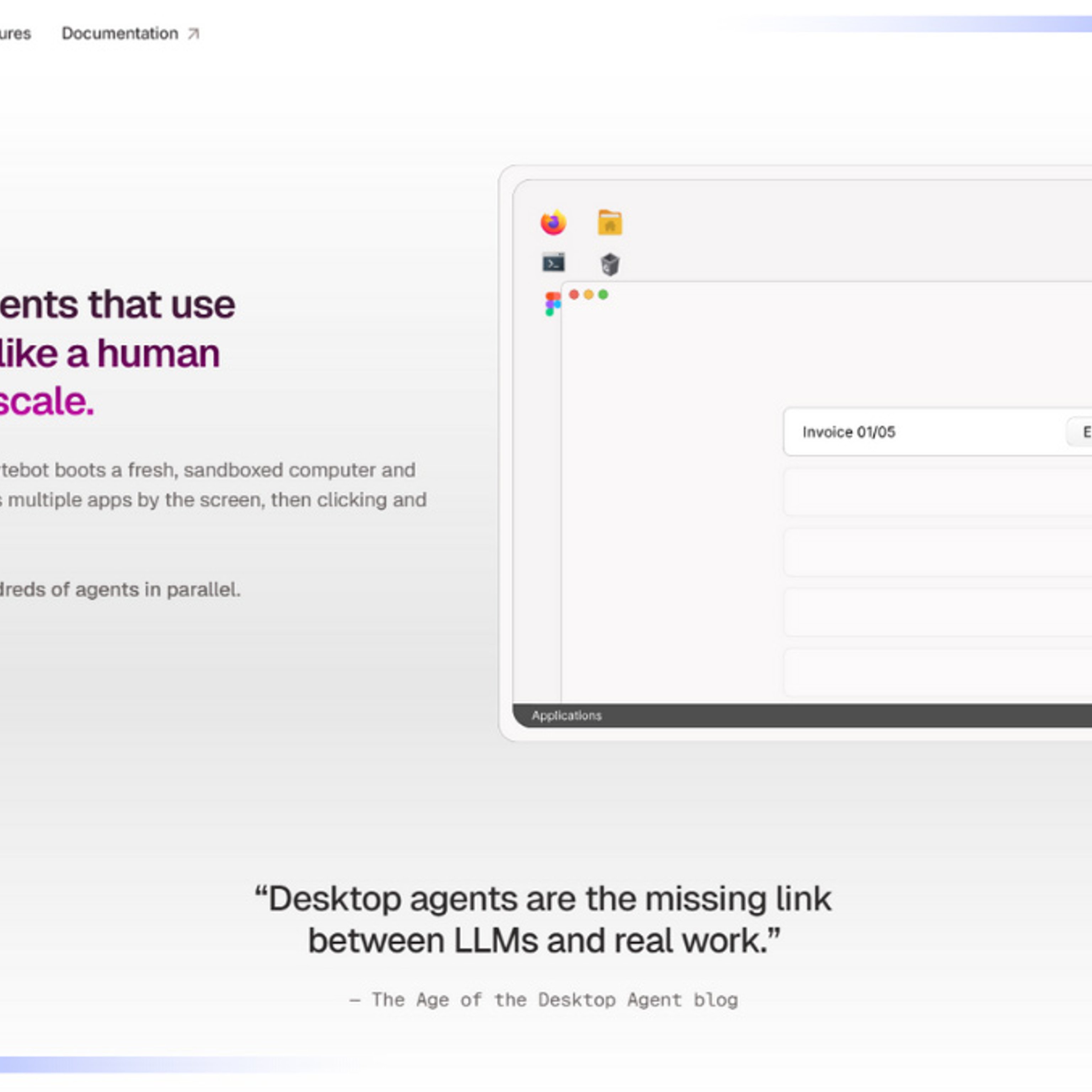The image size is (1092, 1092).
Task: Click the arrow icon beside Documentation
Action: click(x=193, y=34)
